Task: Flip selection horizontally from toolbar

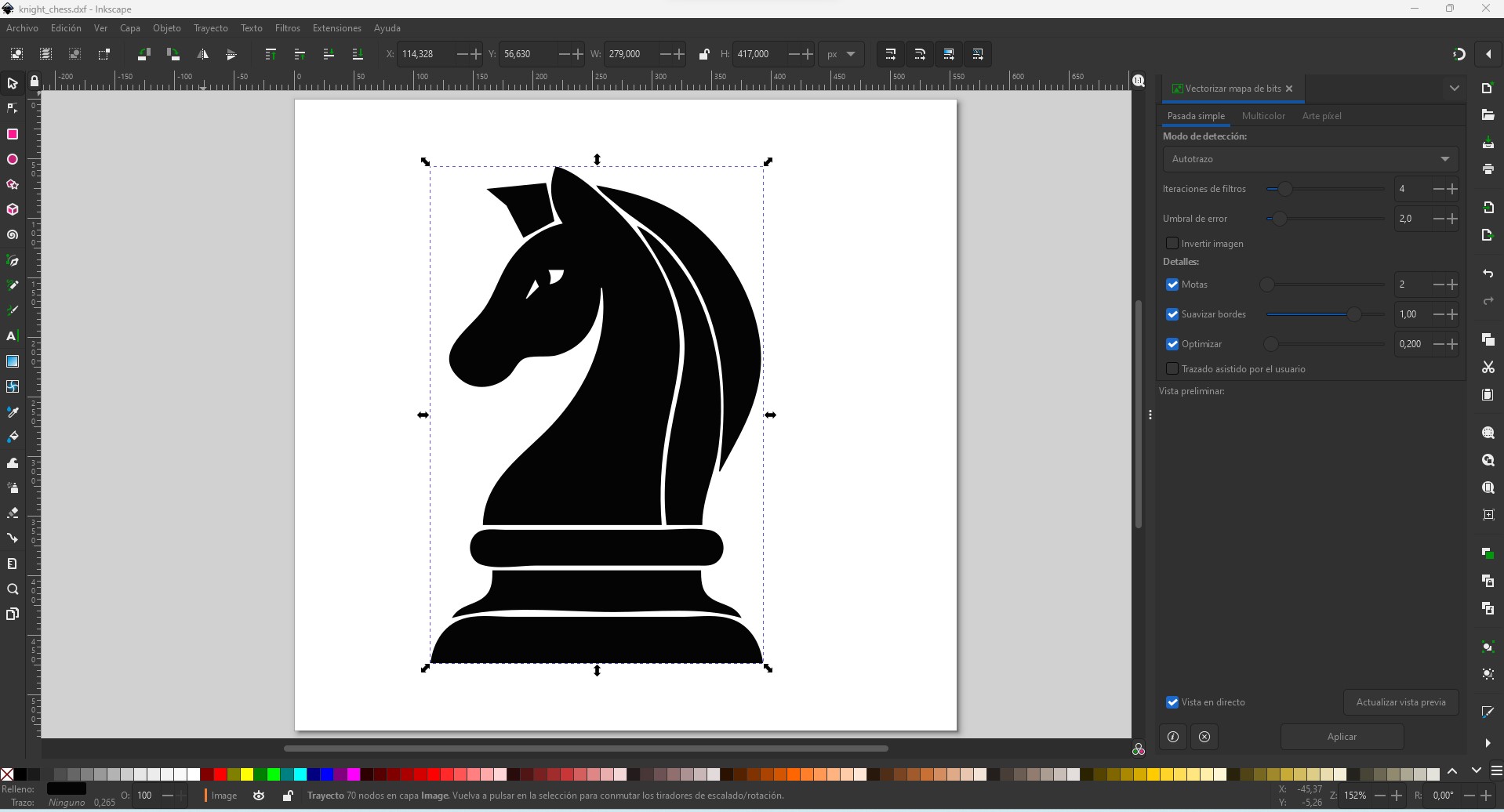Action: pyautogui.click(x=203, y=55)
